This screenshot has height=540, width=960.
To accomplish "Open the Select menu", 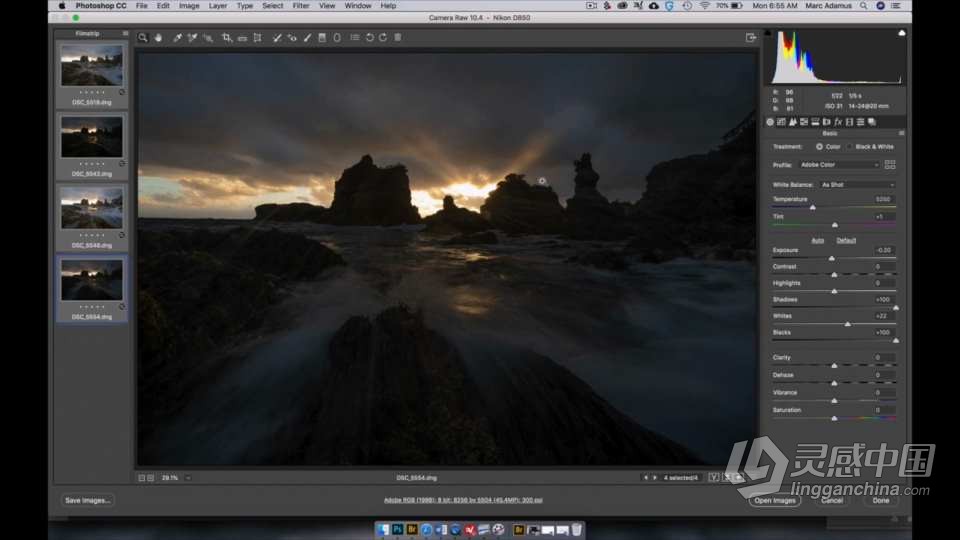I will click(x=272, y=6).
